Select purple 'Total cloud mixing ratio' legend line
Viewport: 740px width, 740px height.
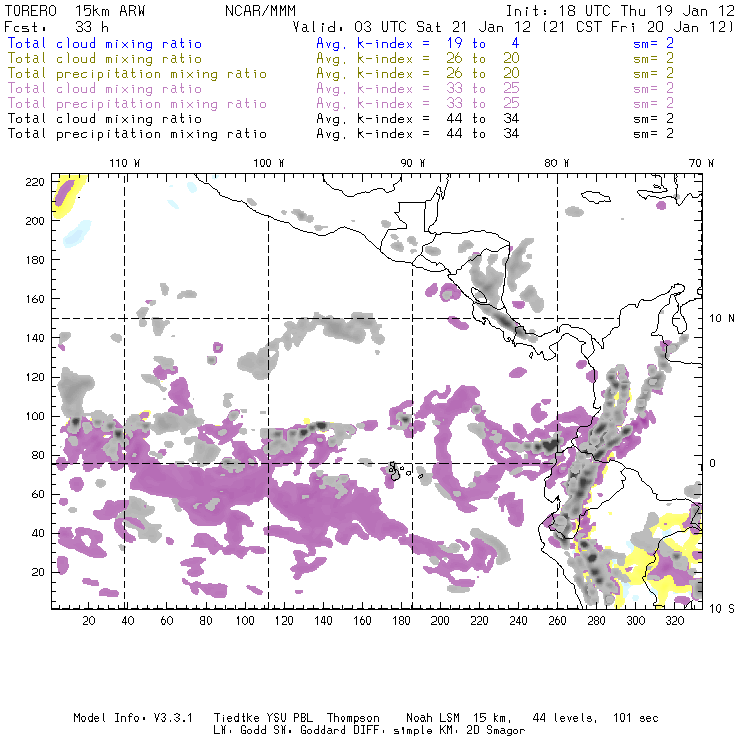(x=105, y=89)
